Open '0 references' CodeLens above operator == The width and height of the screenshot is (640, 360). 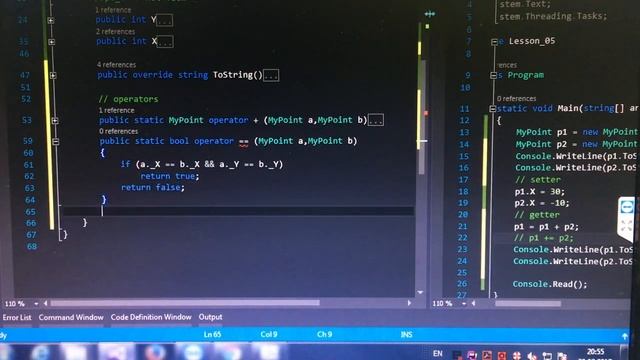(118, 131)
